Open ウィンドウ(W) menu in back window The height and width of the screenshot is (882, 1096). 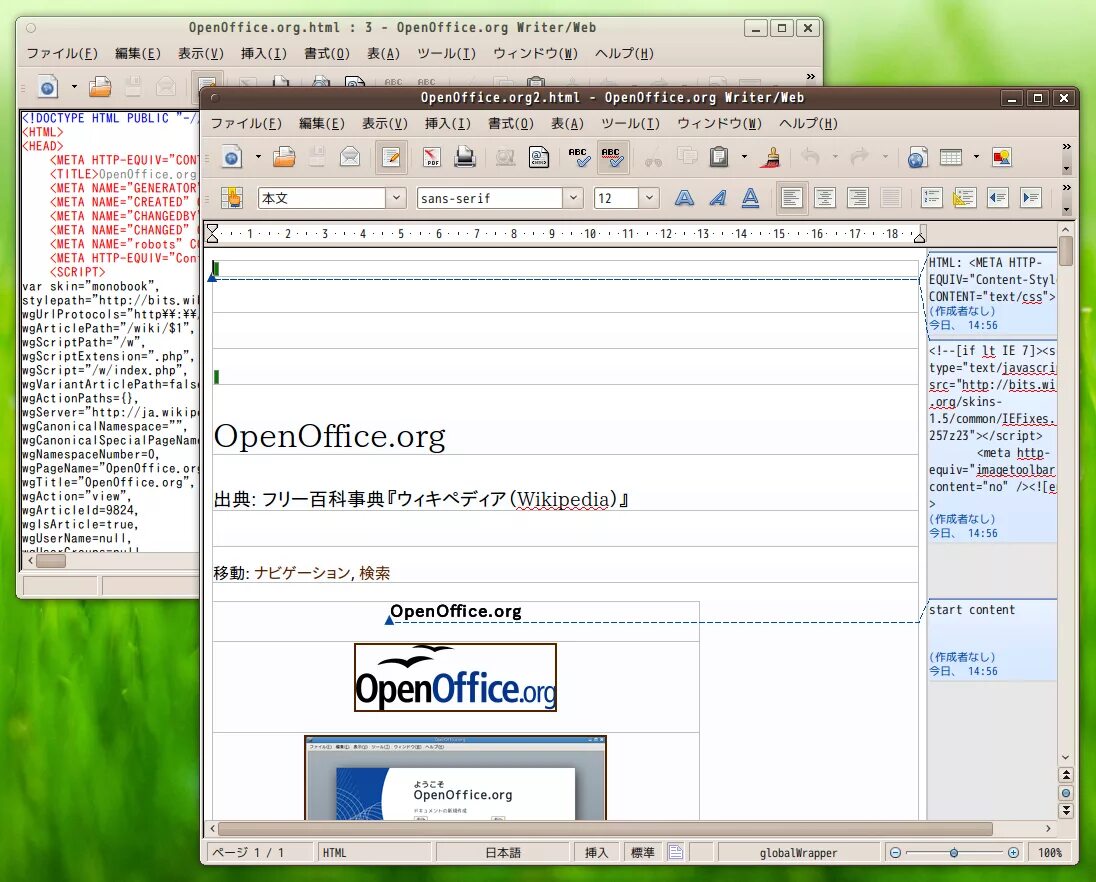(x=535, y=54)
